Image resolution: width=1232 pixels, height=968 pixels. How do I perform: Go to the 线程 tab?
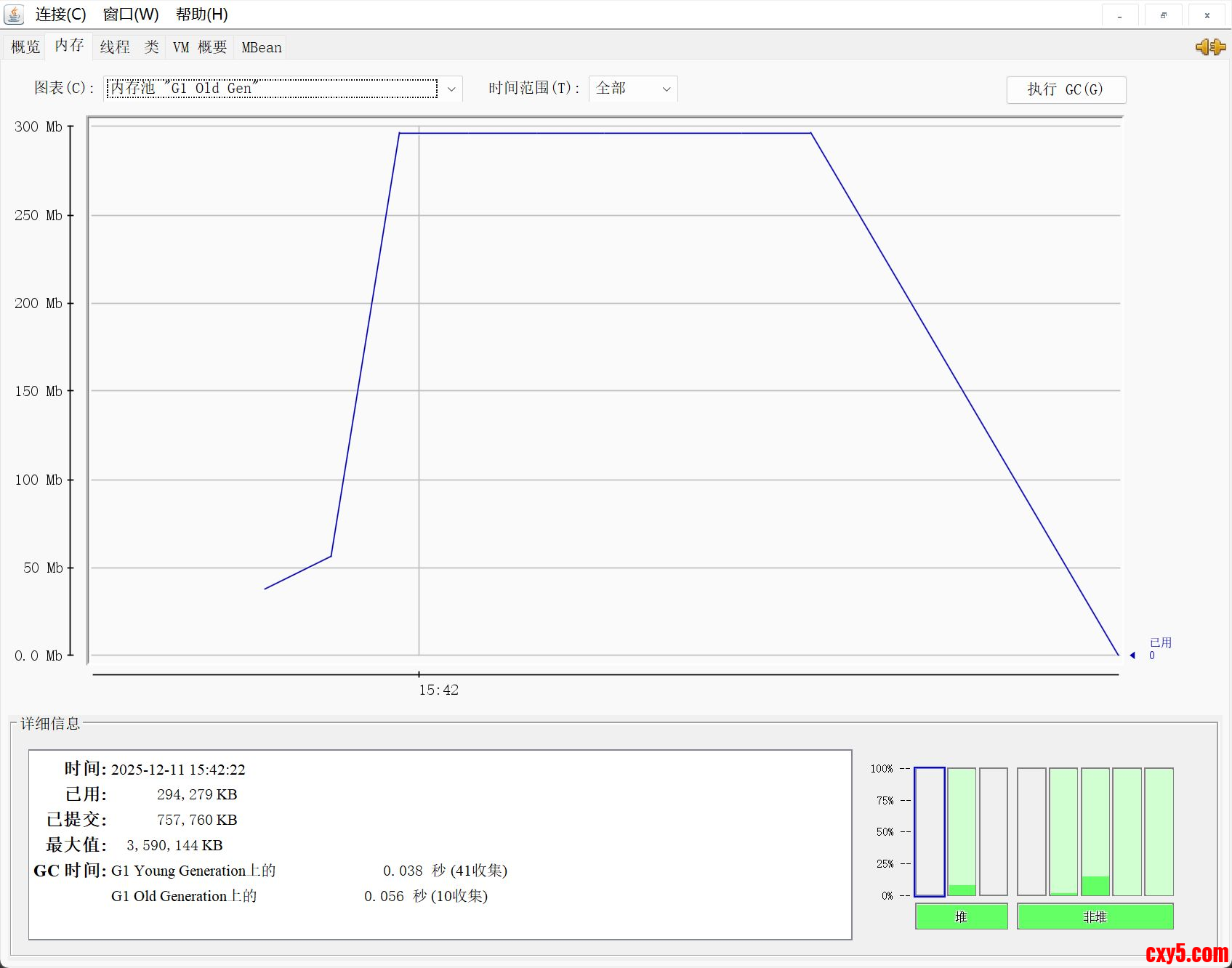115,47
